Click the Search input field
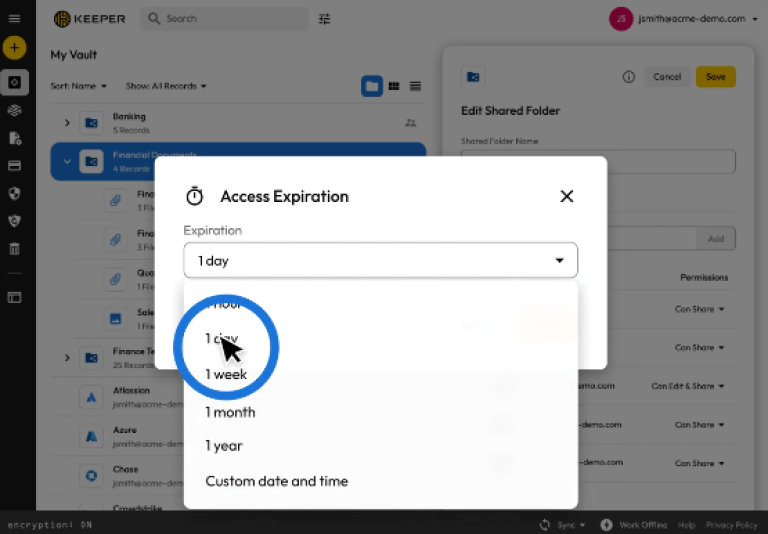Image resolution: width=768 pixels, height=534 pixels. pos(234,19)
